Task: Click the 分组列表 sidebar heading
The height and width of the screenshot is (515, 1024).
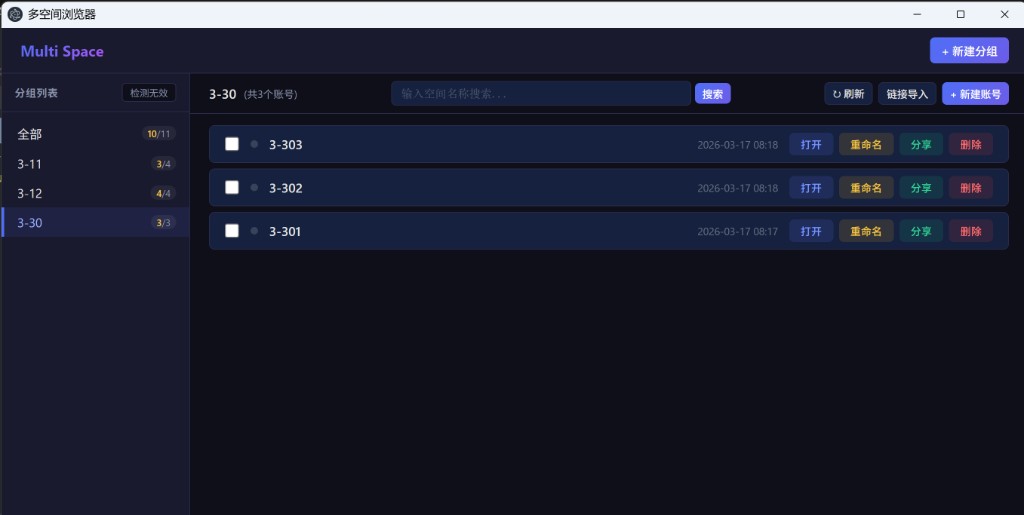Action: [36, 93]
